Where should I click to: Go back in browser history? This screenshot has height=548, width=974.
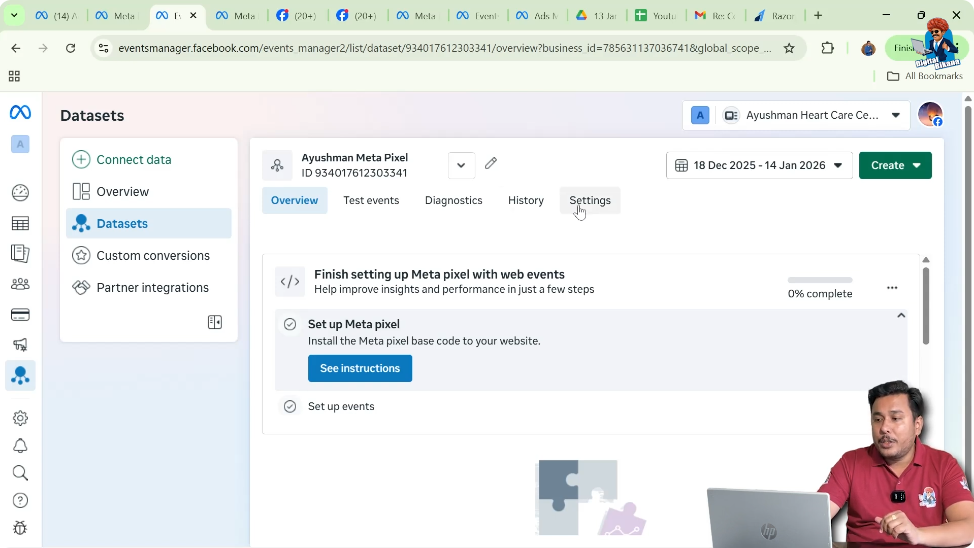click(x=16, y=48)
